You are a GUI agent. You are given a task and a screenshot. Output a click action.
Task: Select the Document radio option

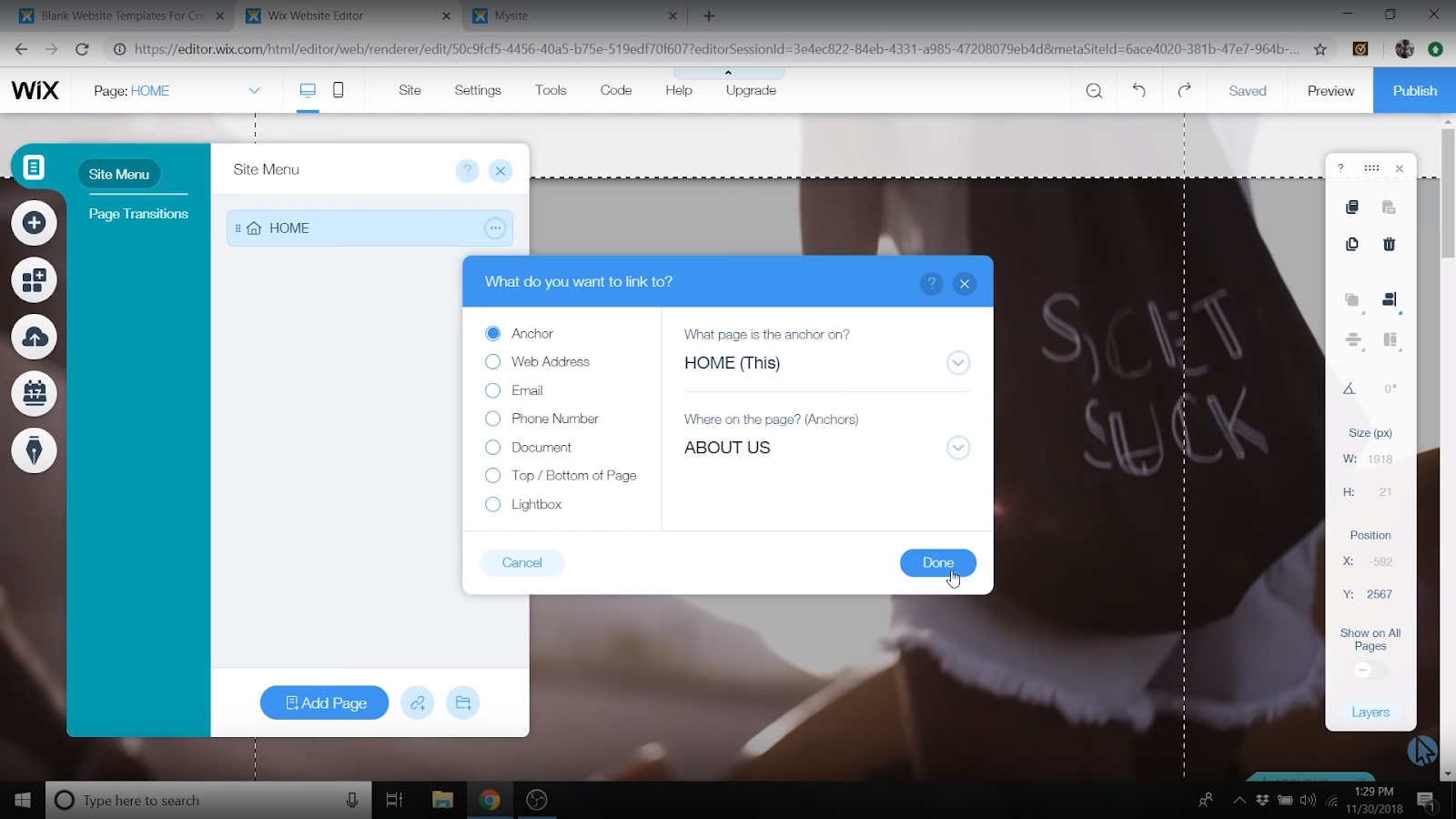pos(493,448)
